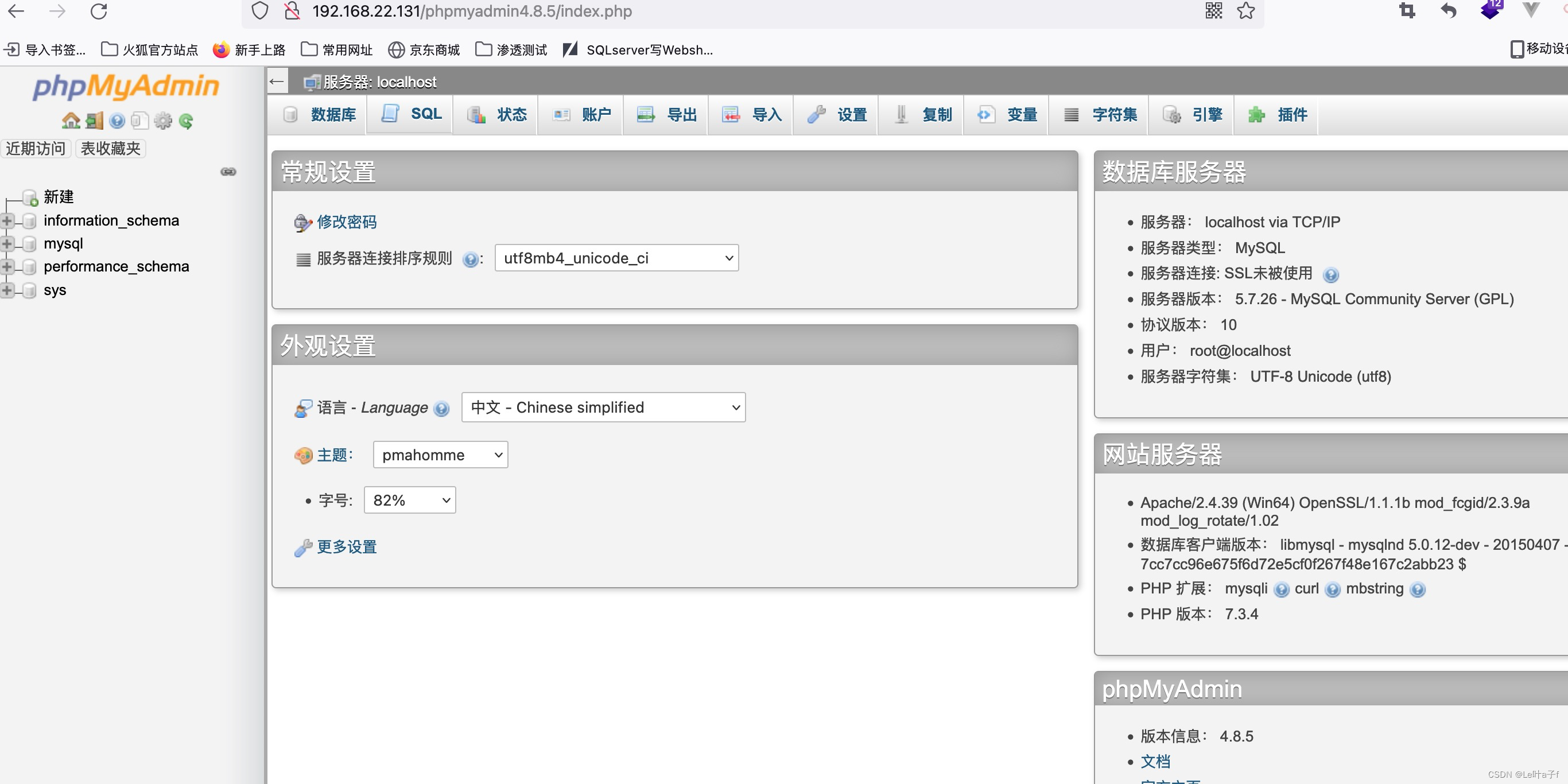Bookmark this page with the star icon
Screen dimensions: 1568x784
point(1246,11)
